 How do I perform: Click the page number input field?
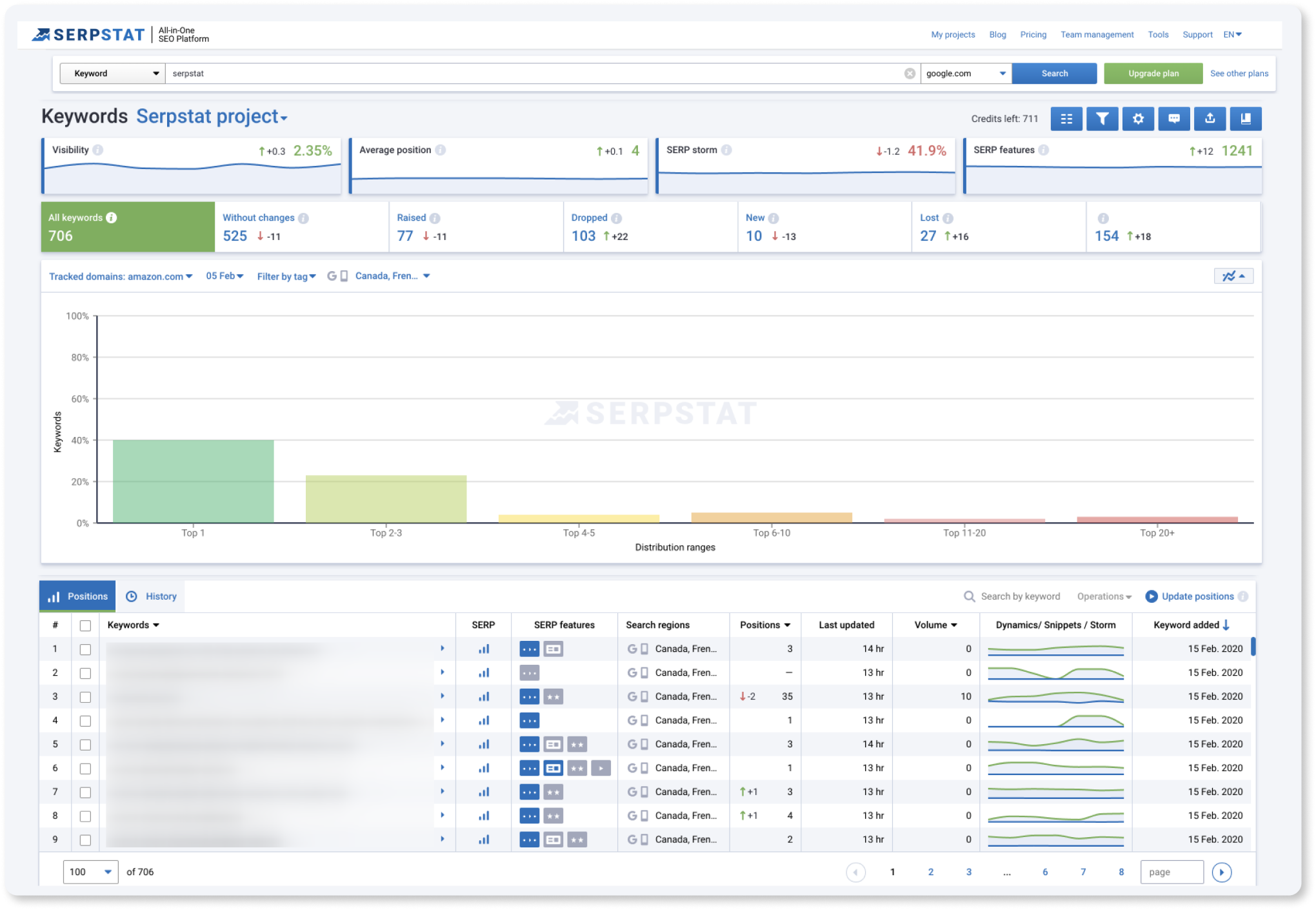(1171, 872)
